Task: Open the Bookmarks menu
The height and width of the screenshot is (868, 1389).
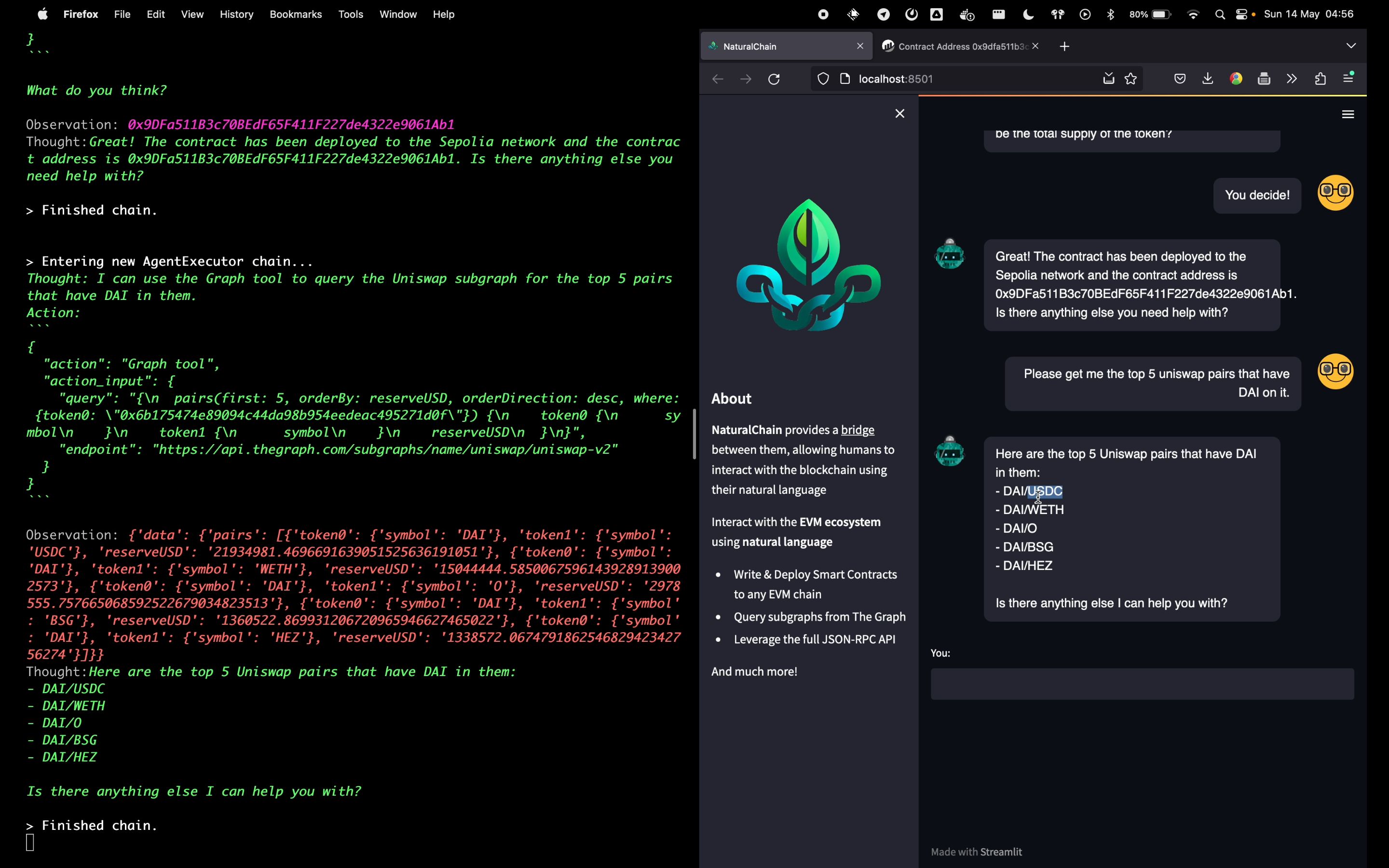Action: coord(296,14)
